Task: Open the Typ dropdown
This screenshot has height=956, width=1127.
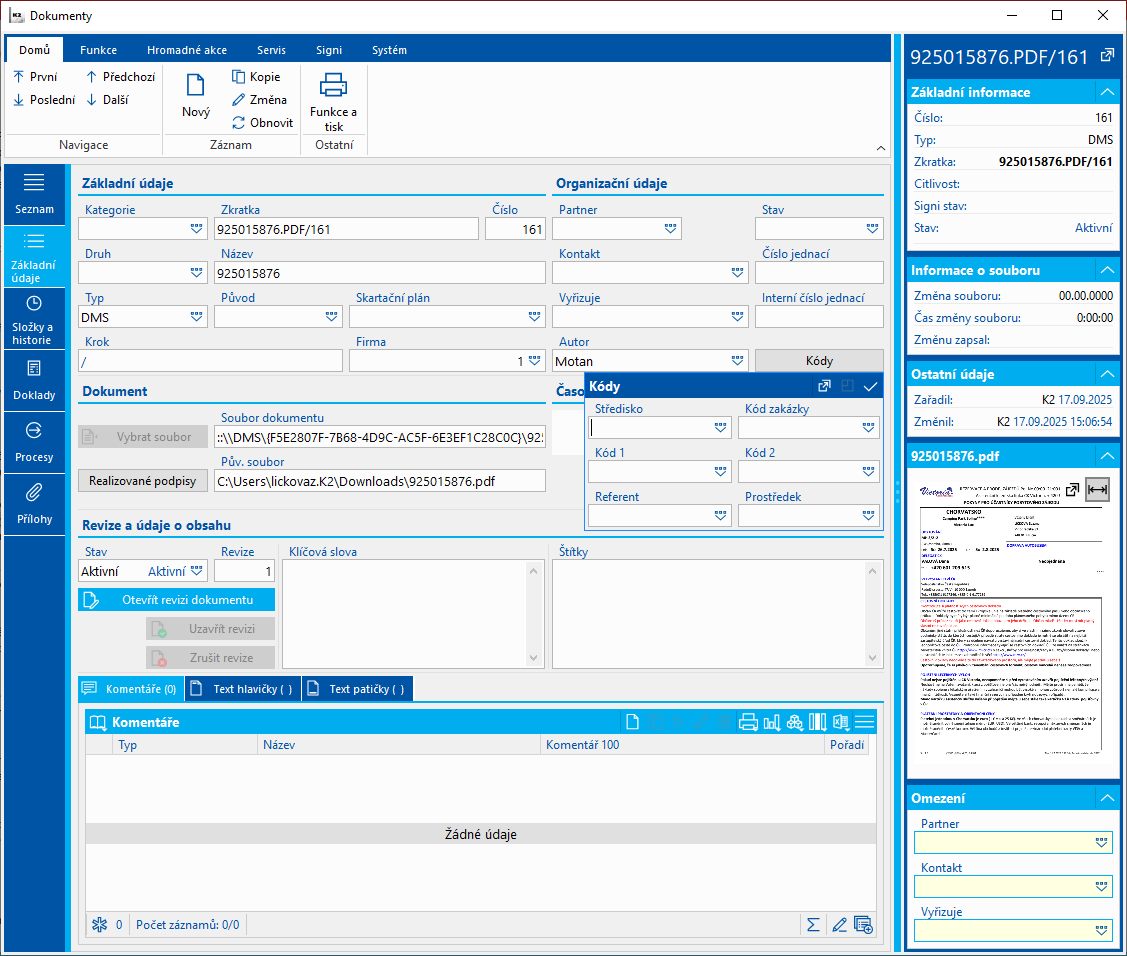Action: point(196,317)
